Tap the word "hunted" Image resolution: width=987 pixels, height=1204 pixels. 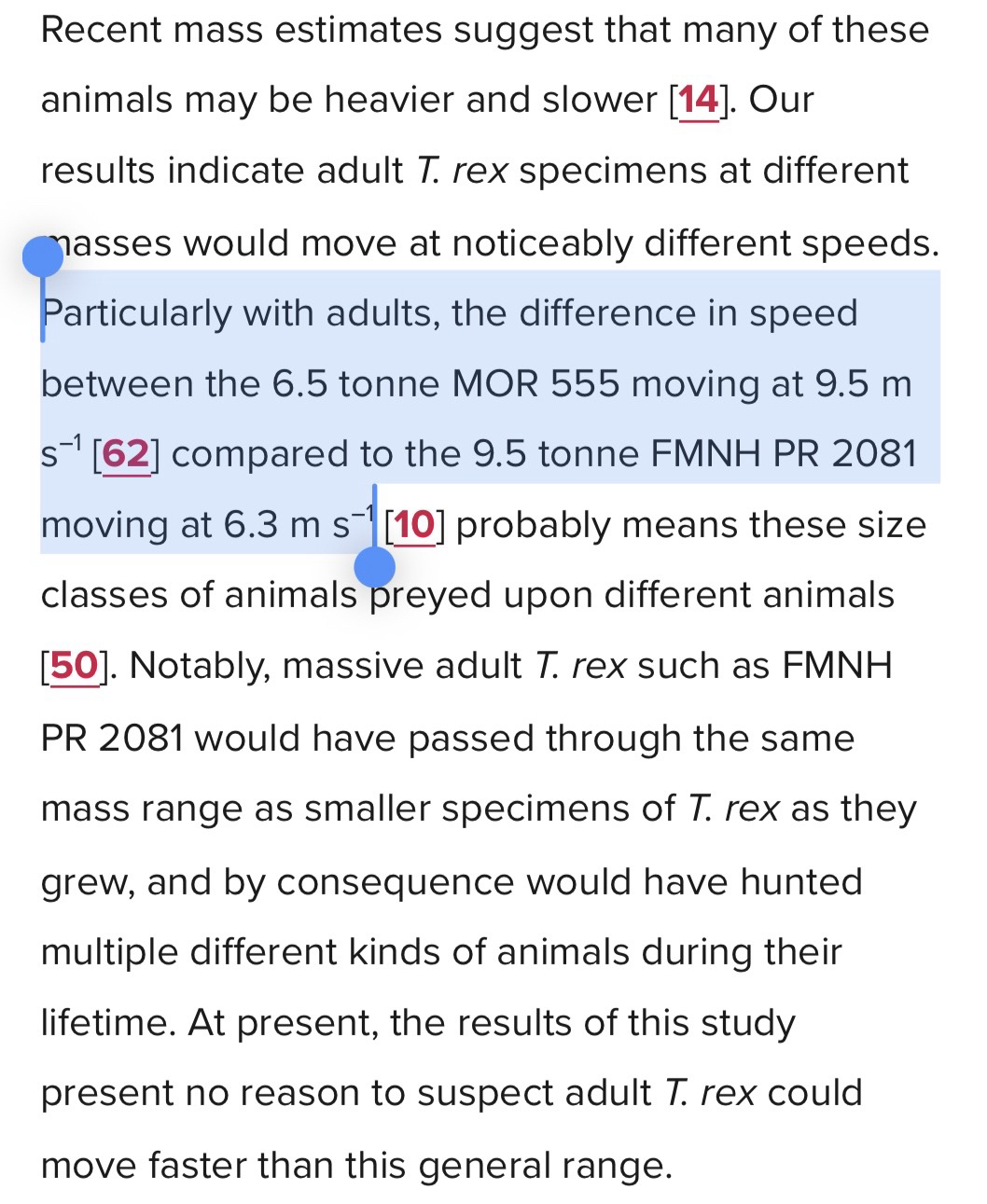pyautogui.click(x=801, y=881)
